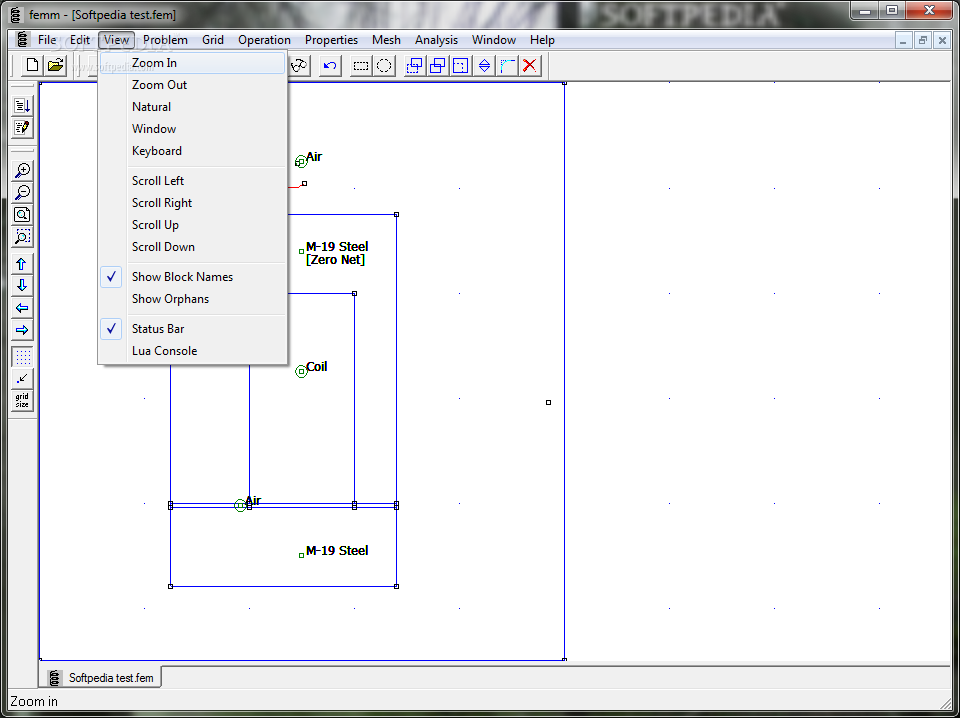
Task: Click the Copy selected objects icon
Action: [437, 65]
